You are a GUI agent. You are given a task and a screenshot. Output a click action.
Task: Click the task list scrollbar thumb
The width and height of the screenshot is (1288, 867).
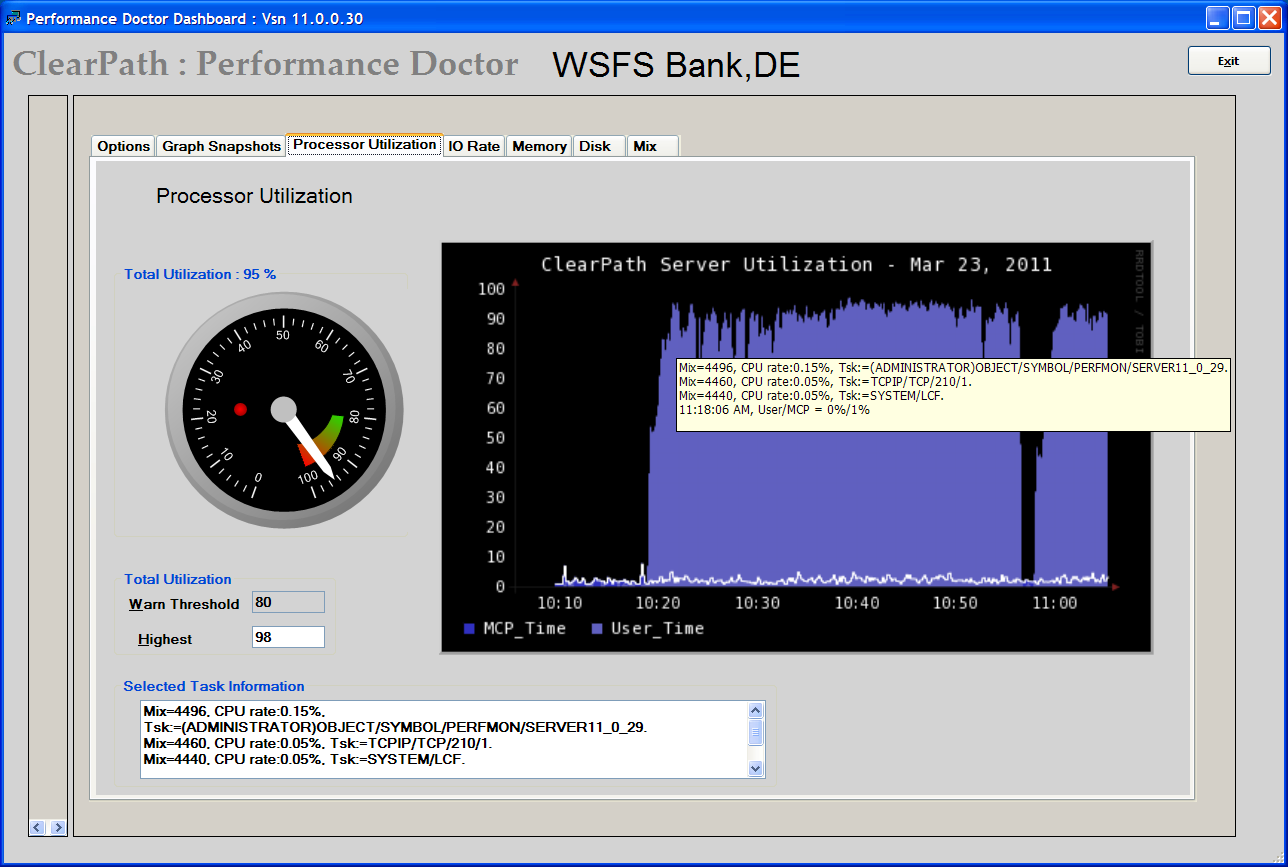756,733
